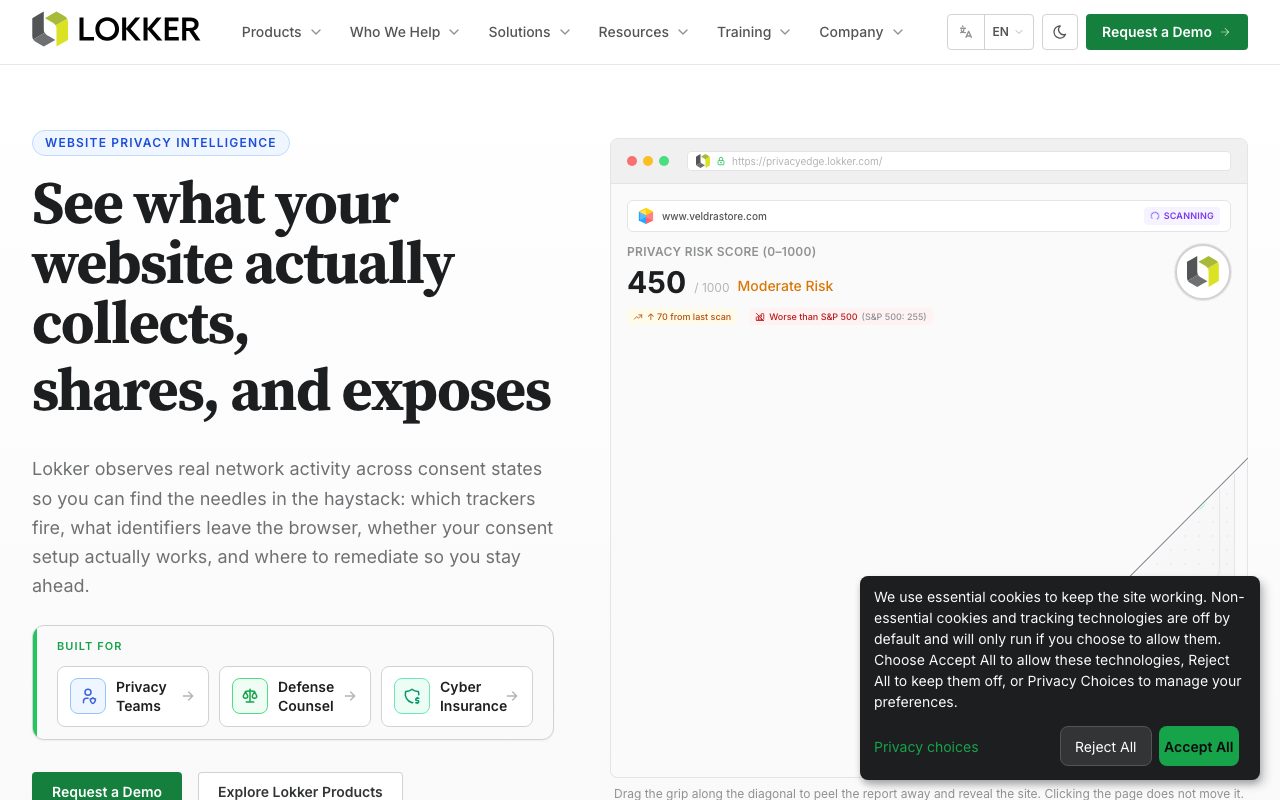Click the arrow on Cyber Insurance card
Viewport: 1280px width, 800px height.
[512, 696]
